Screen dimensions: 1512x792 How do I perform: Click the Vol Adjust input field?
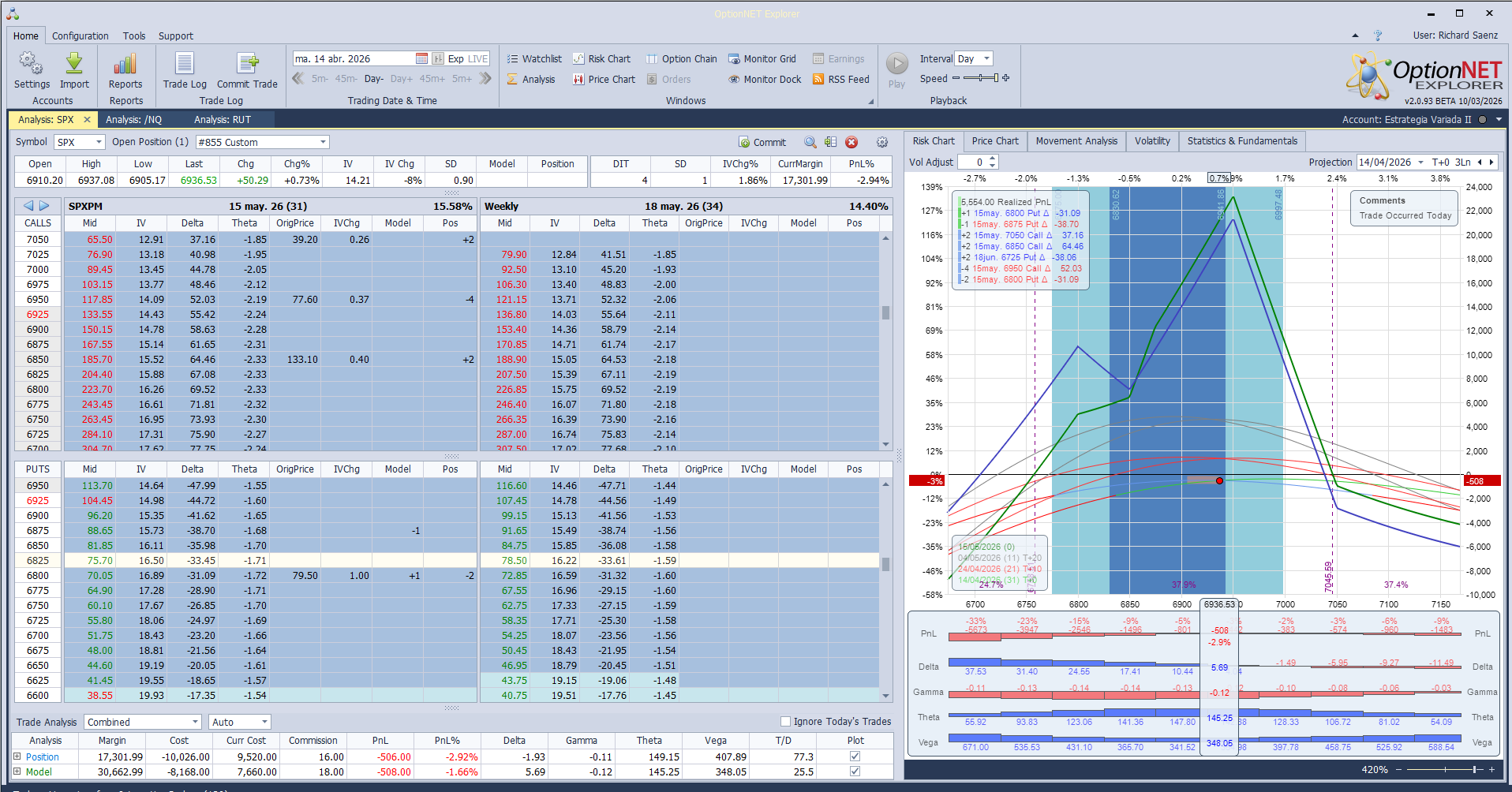tap(973, 162)
